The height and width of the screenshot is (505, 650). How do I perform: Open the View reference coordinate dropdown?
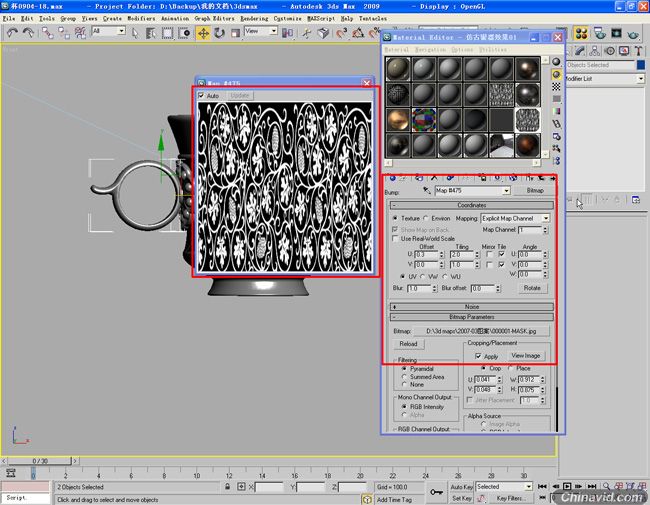click(x=273, y=31)
